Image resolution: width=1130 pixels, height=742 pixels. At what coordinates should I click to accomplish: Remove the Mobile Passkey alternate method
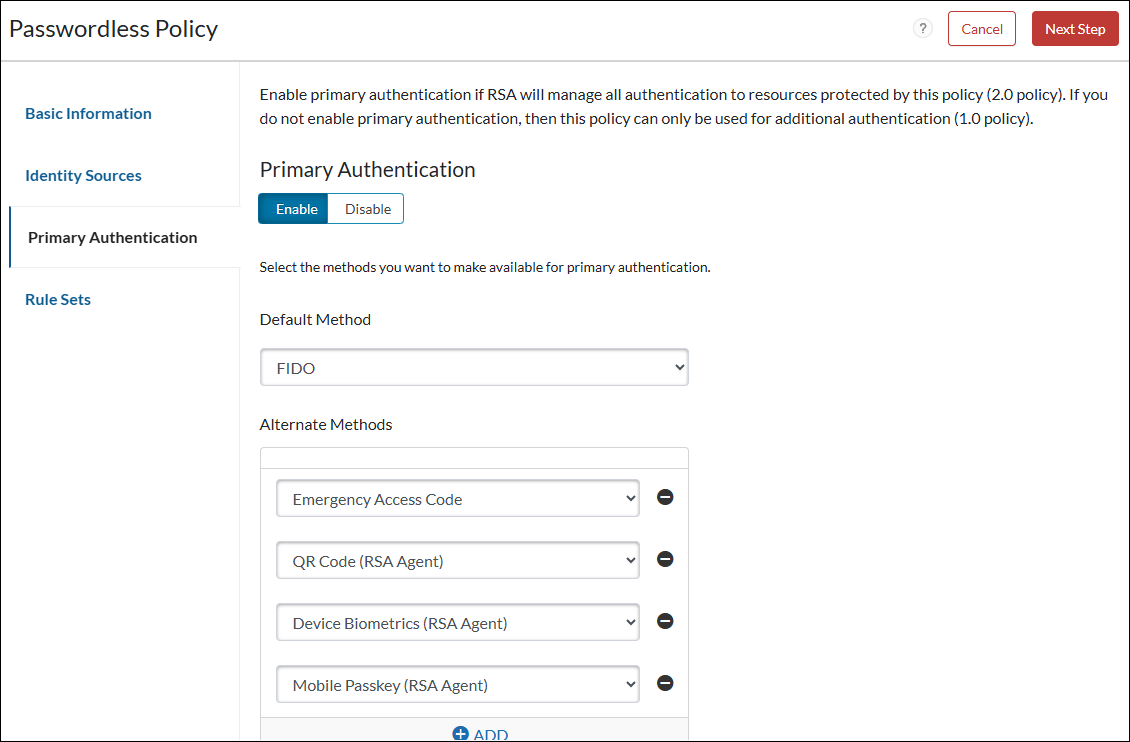click(x=665, y=683)
